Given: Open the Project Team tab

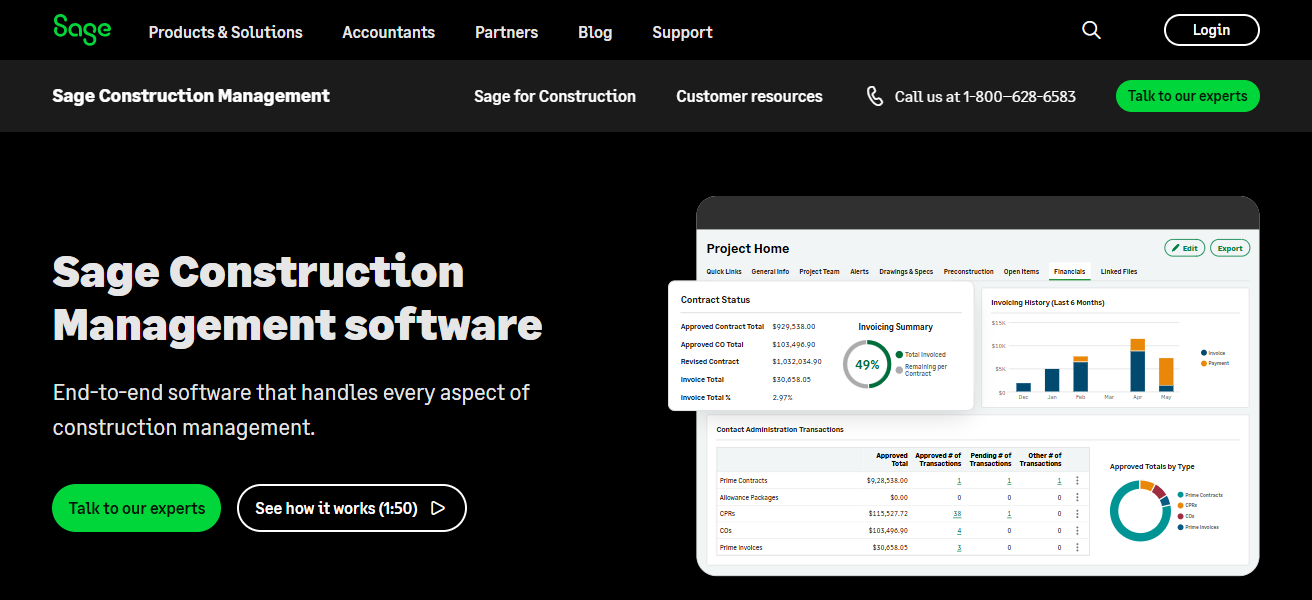Looking at the screenshot, I should pos(819,272).
